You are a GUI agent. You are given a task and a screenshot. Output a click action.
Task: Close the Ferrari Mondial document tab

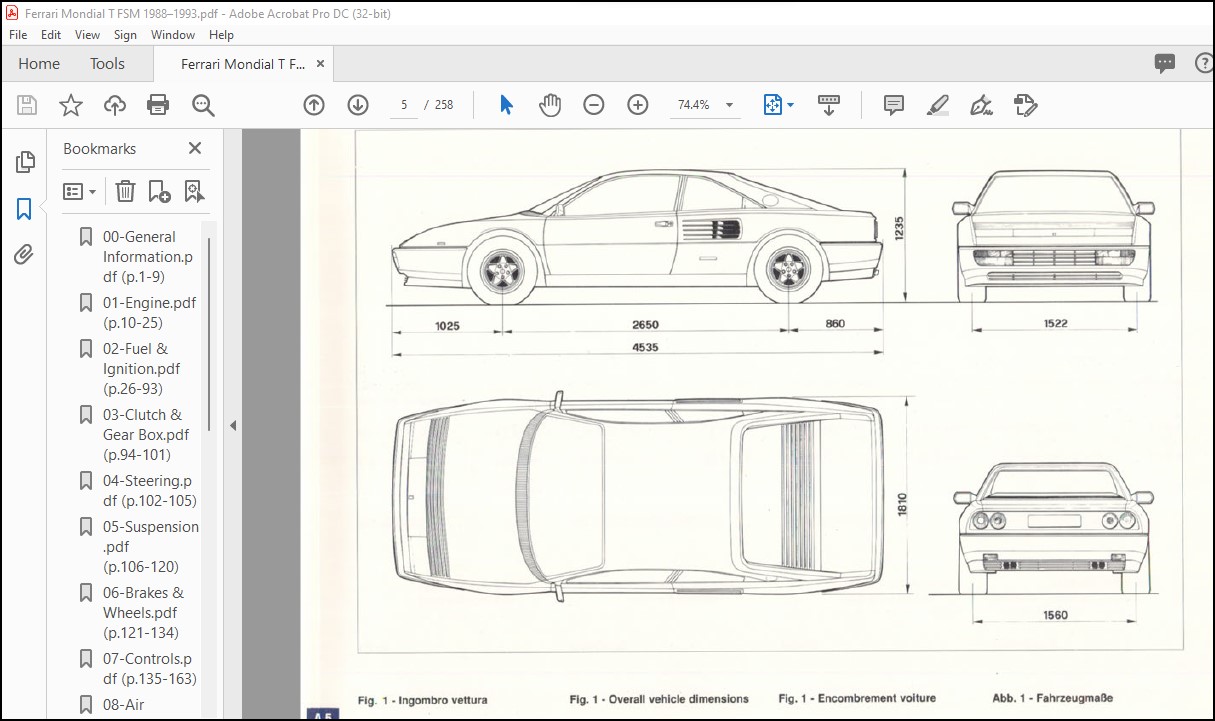(x=320, y=64)
